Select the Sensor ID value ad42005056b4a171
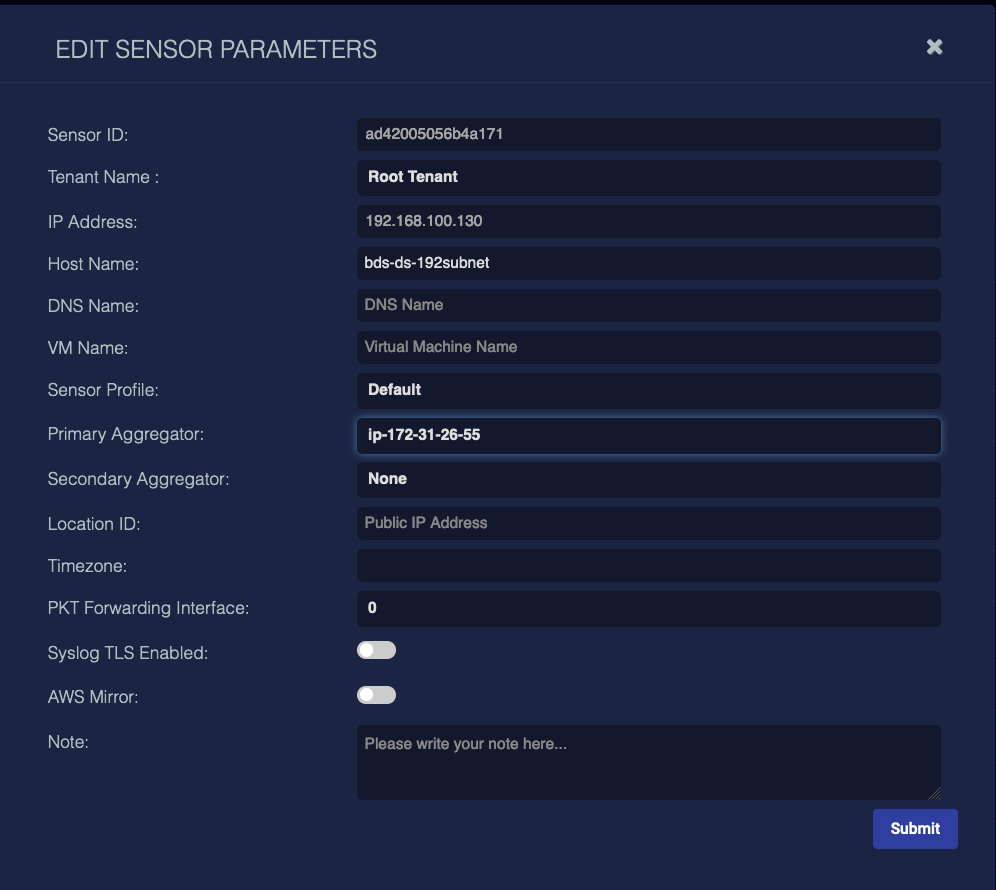The width and height of the screenshot is (996, 890). pos(648,134)
